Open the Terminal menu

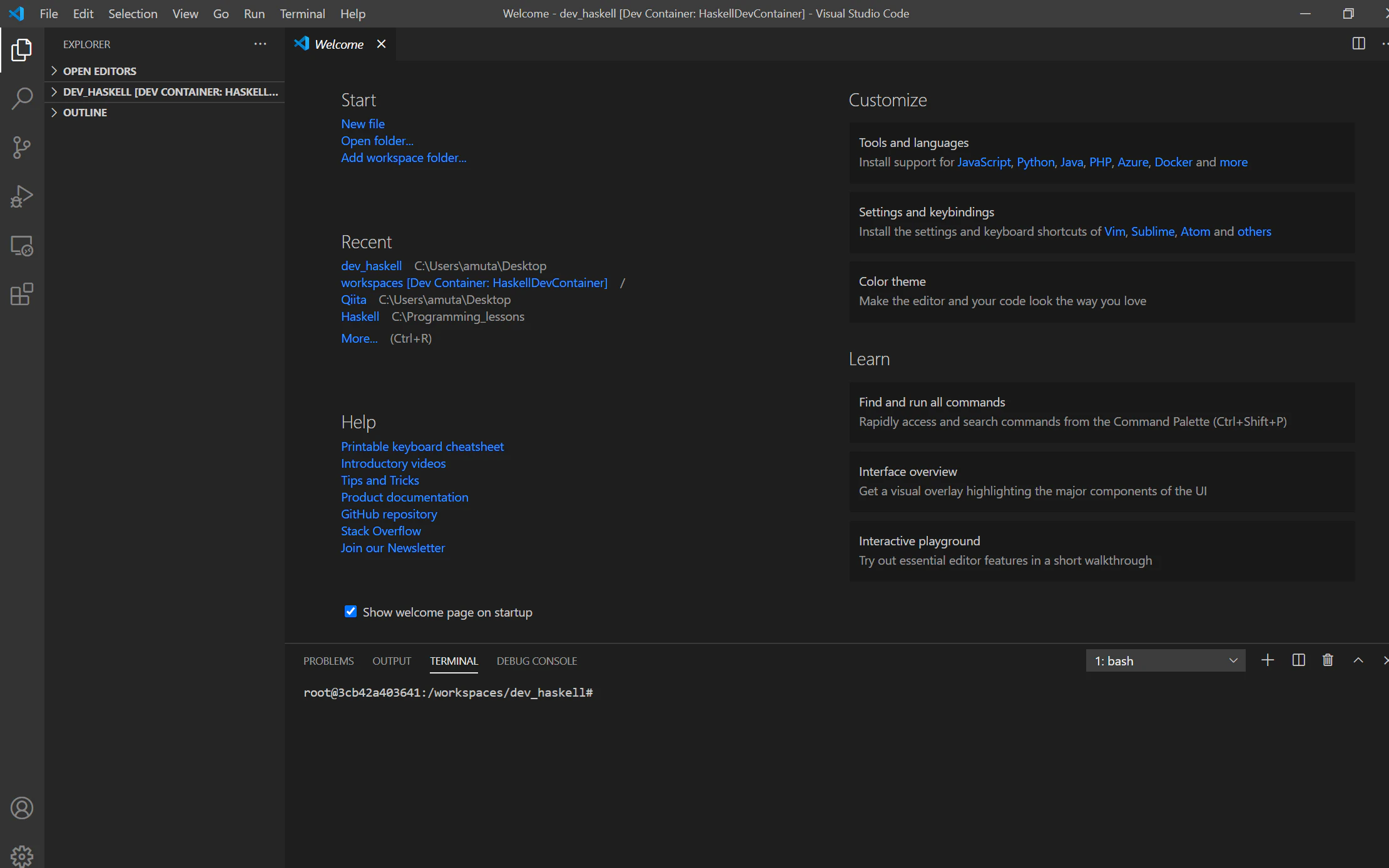tap(302, 13)
